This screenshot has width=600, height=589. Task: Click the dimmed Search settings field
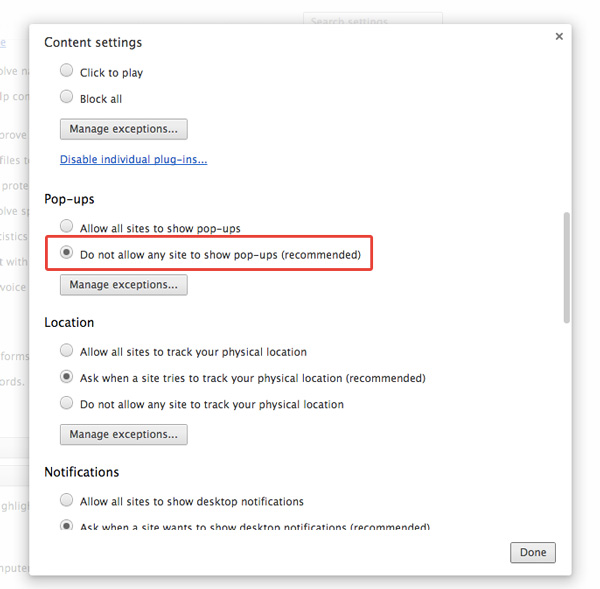click(372, 20)
